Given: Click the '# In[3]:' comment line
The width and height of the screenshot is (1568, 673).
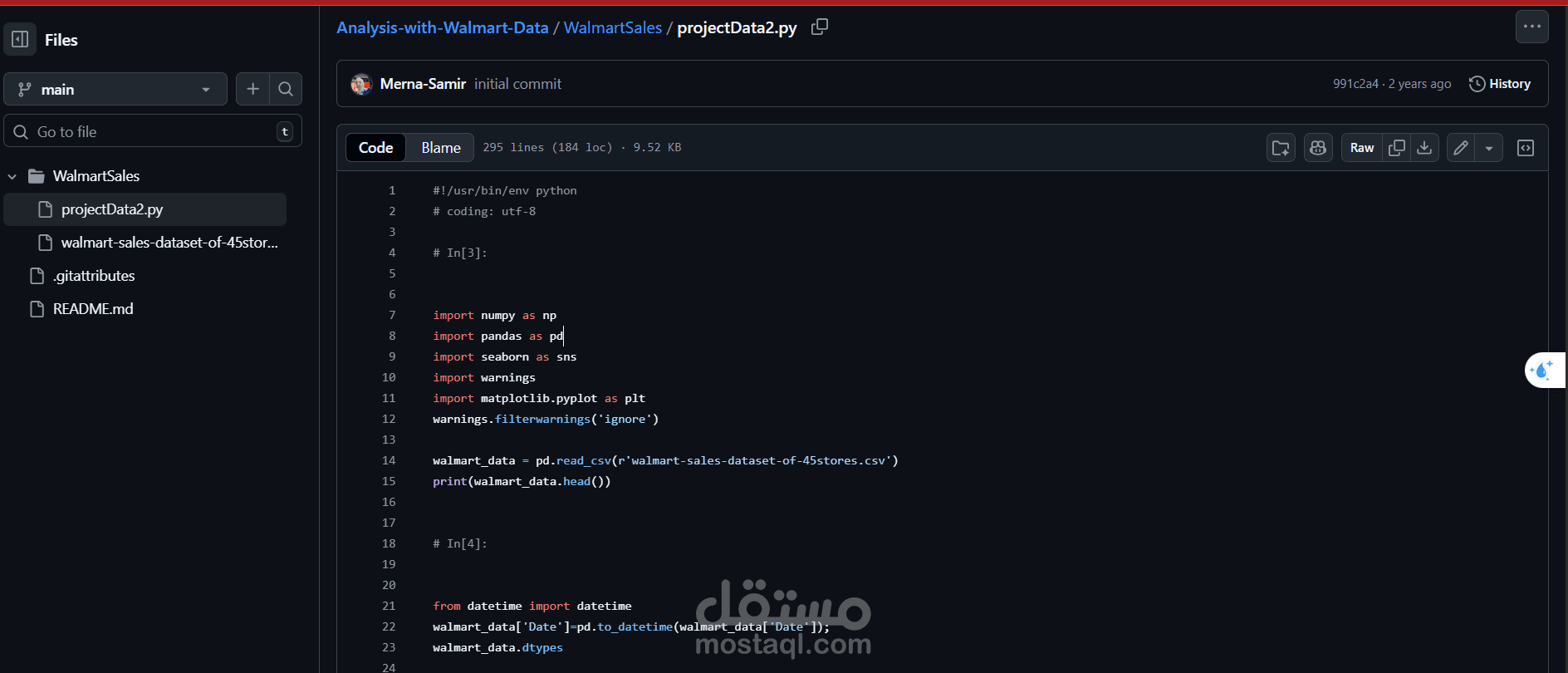Looking at the screenshot, I should pyautogui.click(x=460, y=253).
